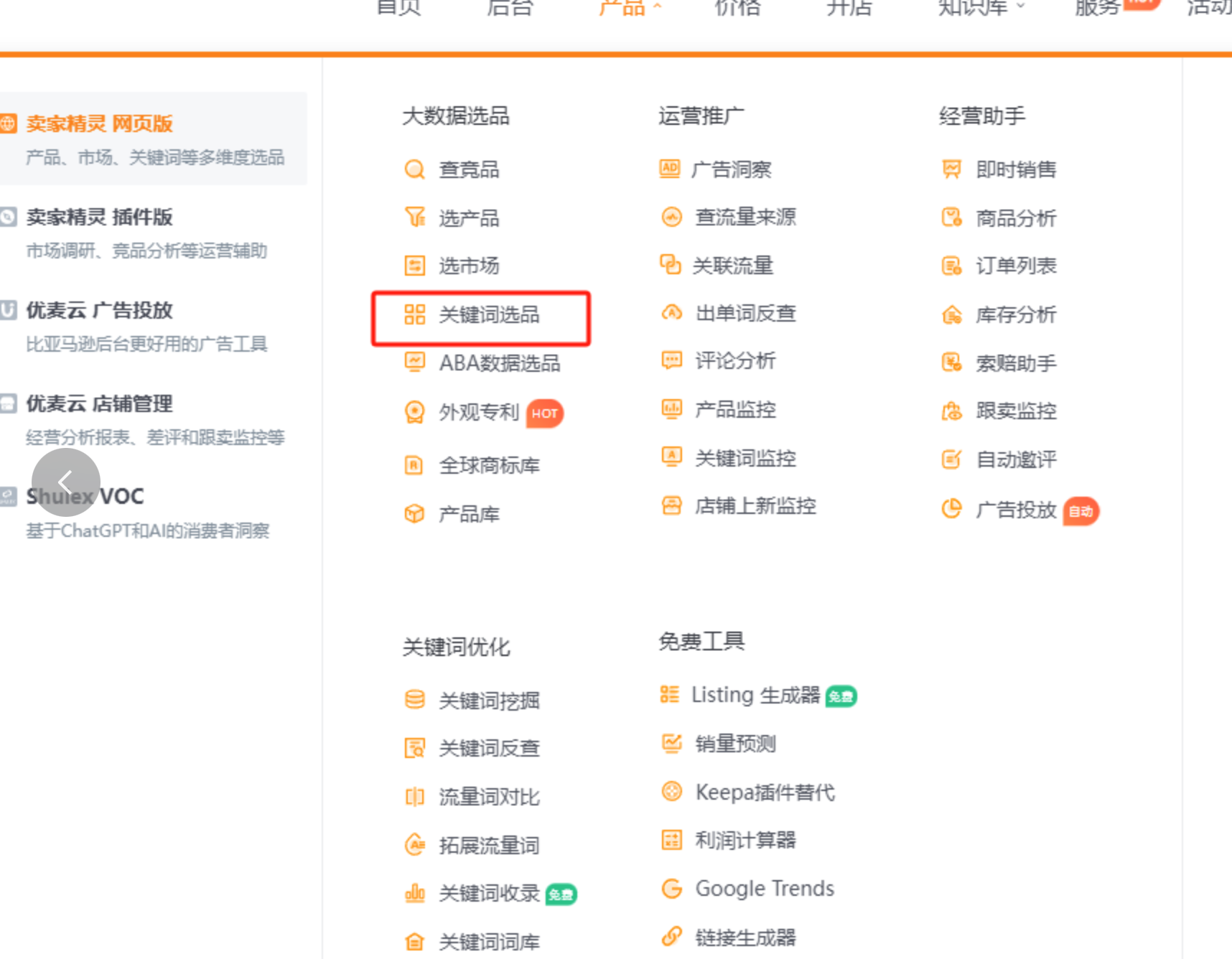Open the 后台 navigation item
Image resolution: width=1232 pixels, height=959 pixels.
tap(510, 7)
